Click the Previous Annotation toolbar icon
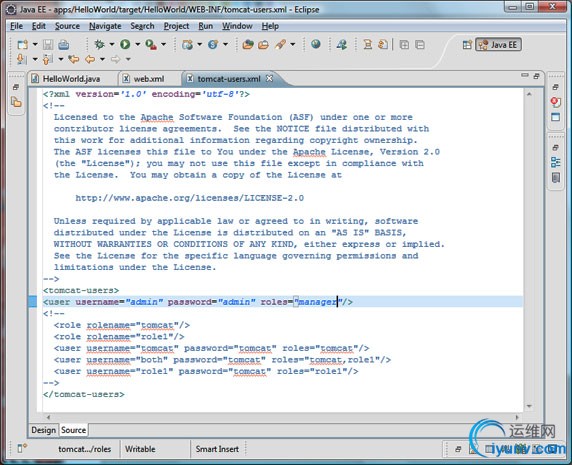Viewport: 572px width, 465px height. (47, 59)
